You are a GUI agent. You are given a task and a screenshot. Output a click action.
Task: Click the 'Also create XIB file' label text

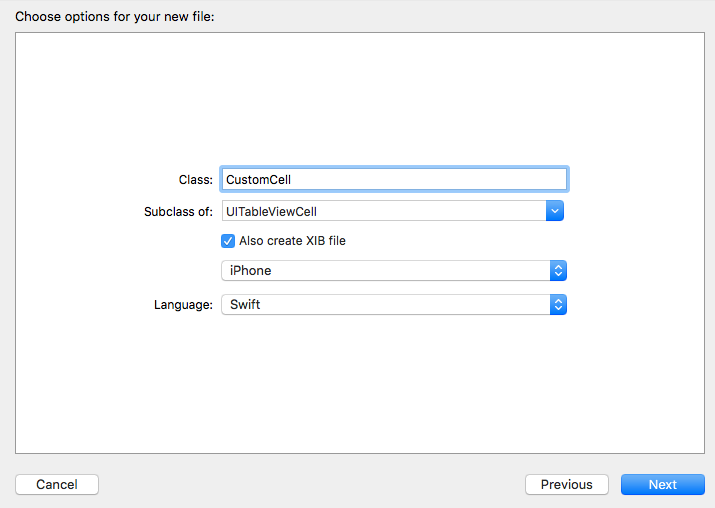click(x=292, y=241)
